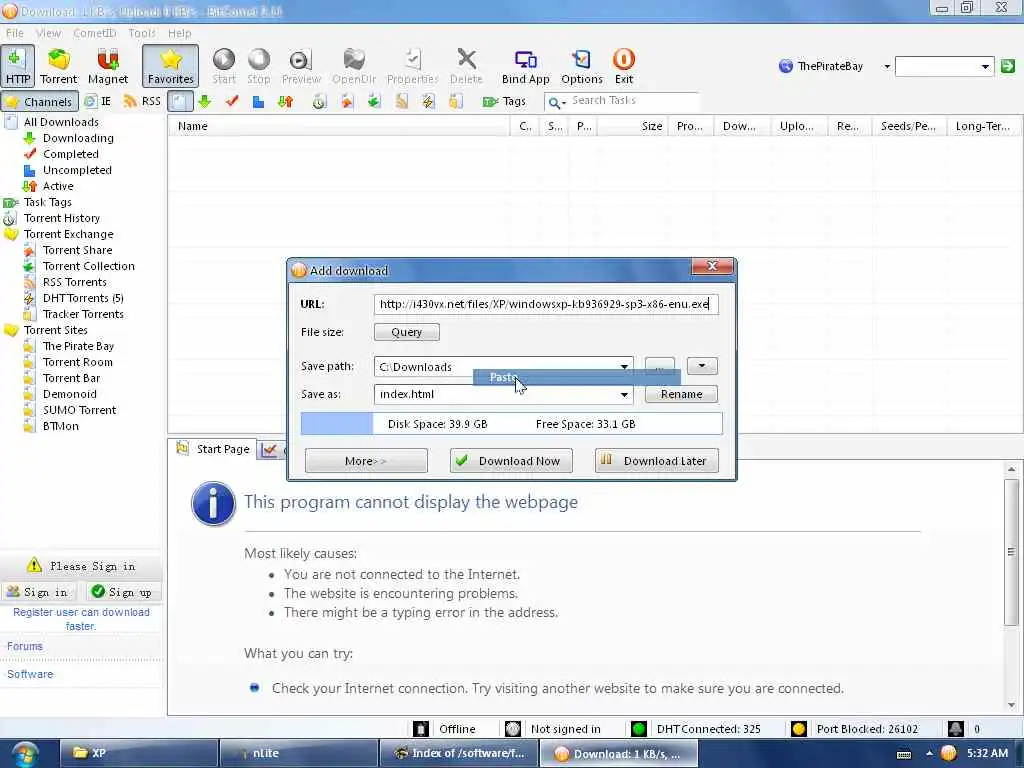
Task: Click the Sign up button
Action: tap(122, 592)
